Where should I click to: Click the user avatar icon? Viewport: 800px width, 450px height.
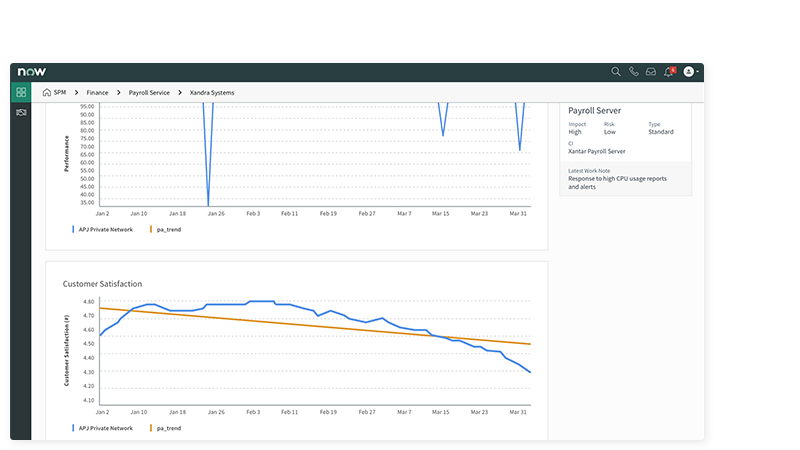click(x=688, y=72)
